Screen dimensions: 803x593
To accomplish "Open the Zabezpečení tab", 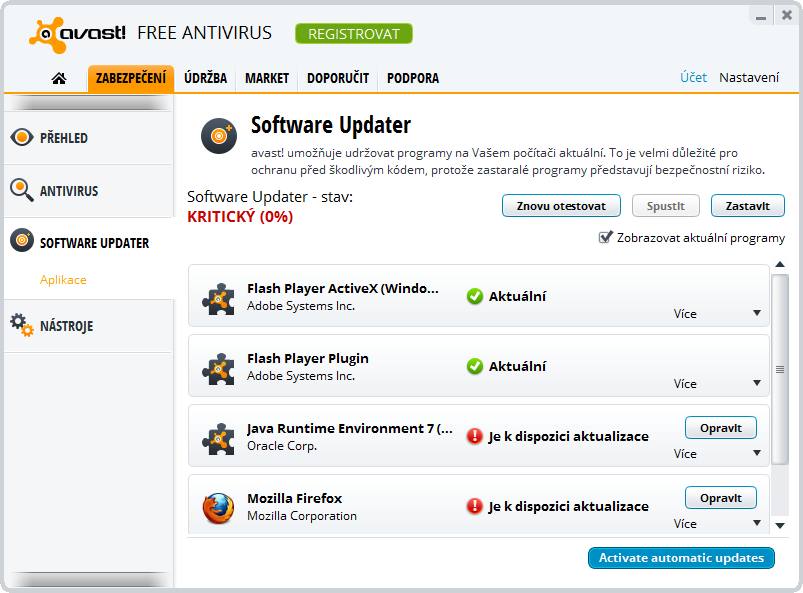I will (131, 78).
